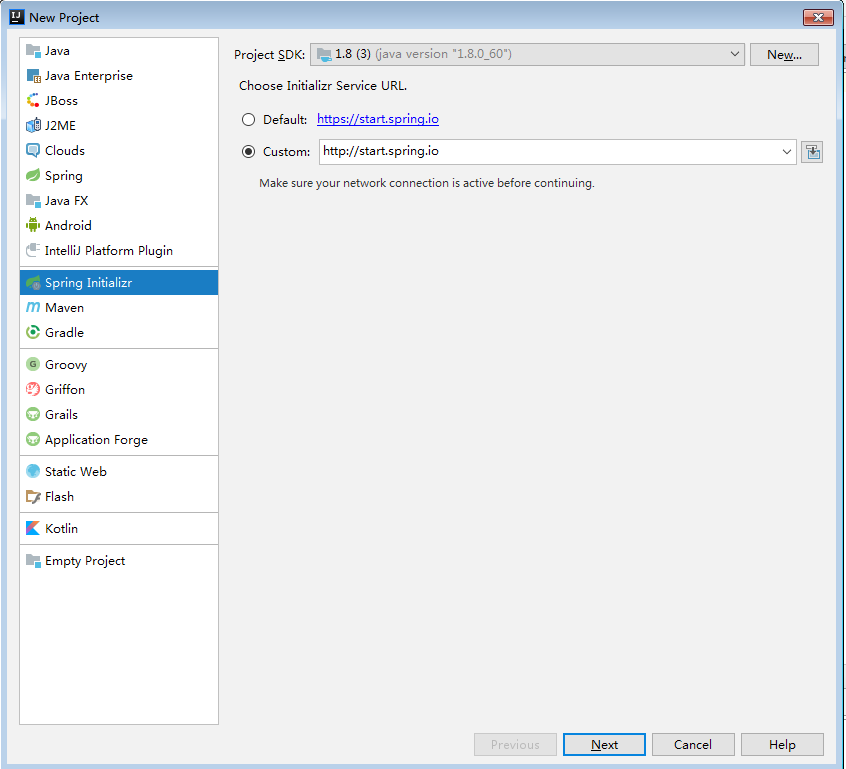The width and height of the screenshot is (846, 769).
Task: Click the Grails icon
Action: click(33, 414)
